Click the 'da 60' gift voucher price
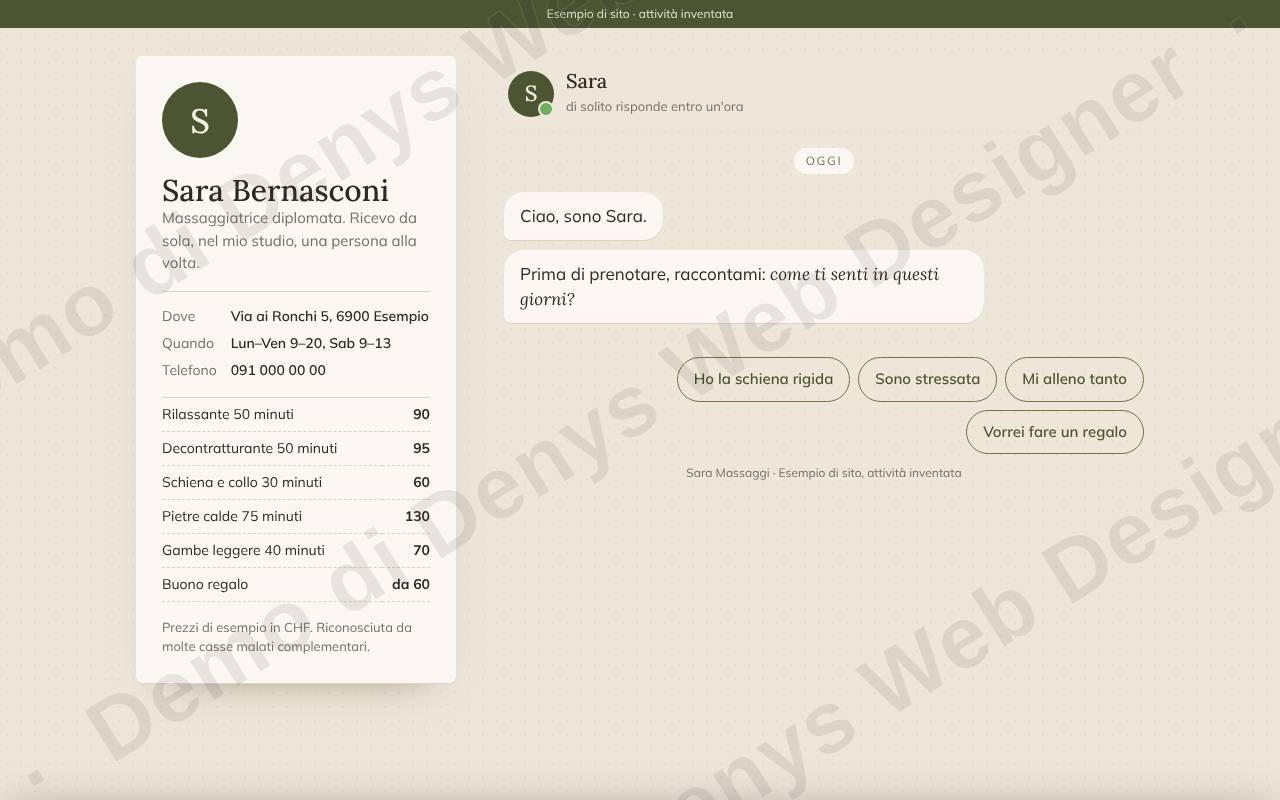Screen dimensions: 1280x800 click(x=411, y=584)
